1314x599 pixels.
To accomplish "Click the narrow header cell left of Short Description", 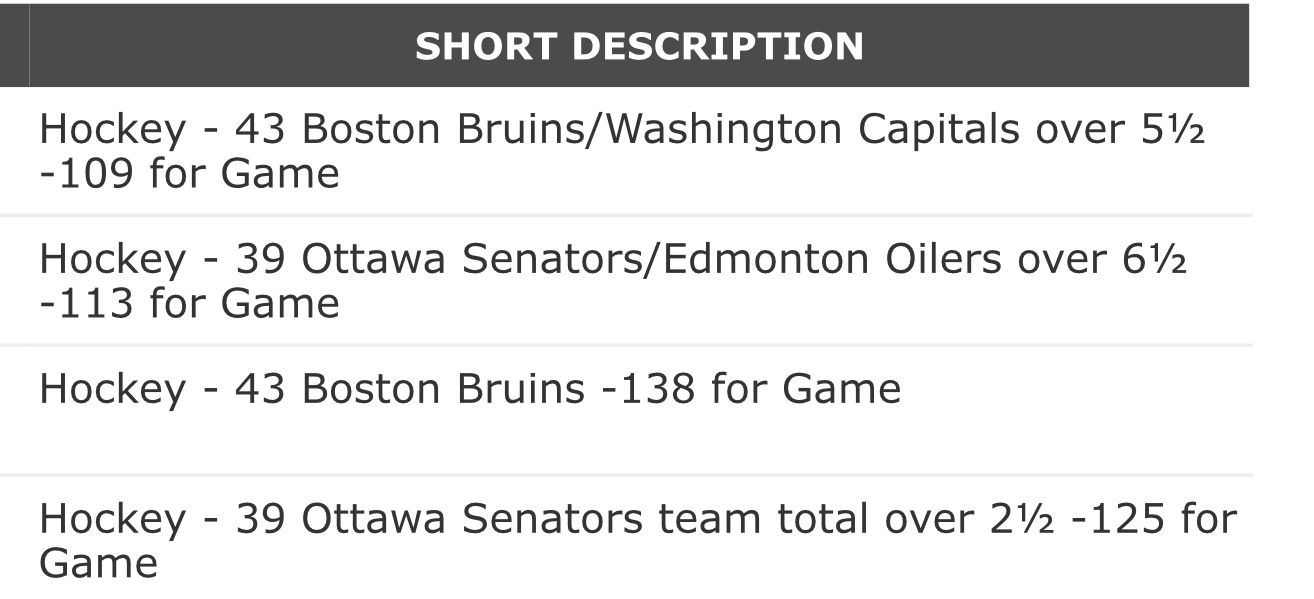I will 14,45.
